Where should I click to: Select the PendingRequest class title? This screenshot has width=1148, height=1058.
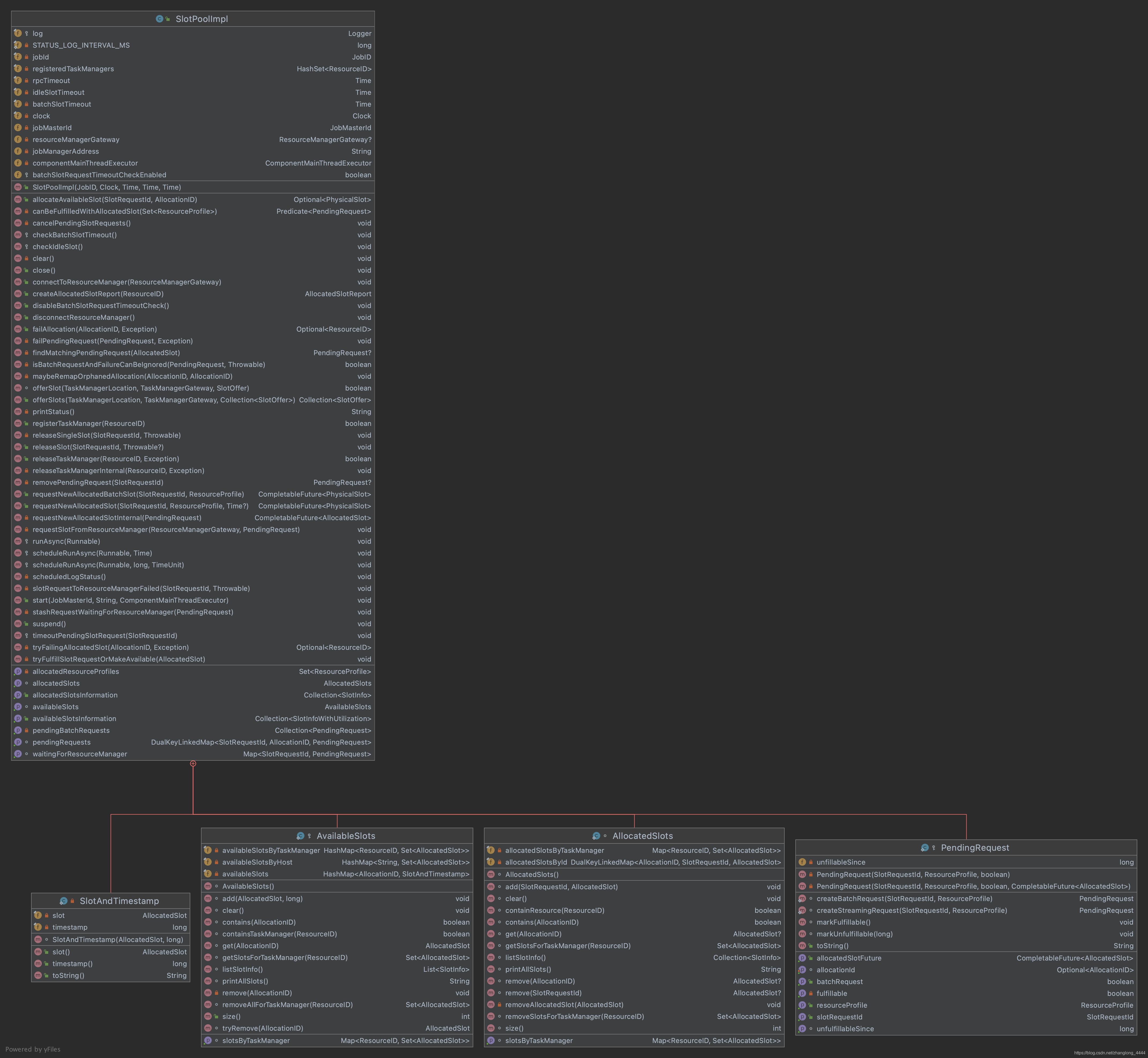tap(975, 848)
